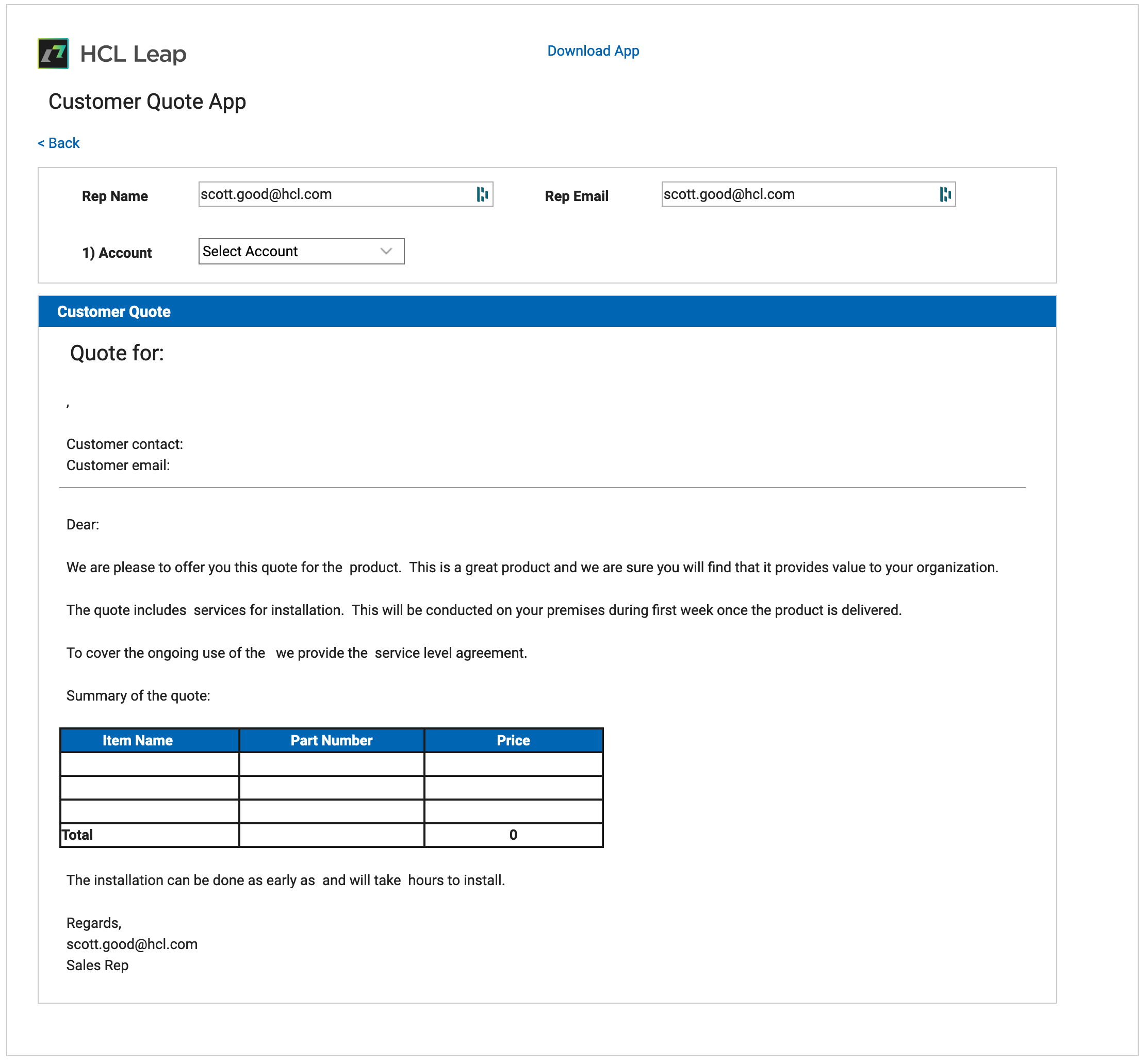
Task: Click the Customer Quote section header
Action: 547,312
